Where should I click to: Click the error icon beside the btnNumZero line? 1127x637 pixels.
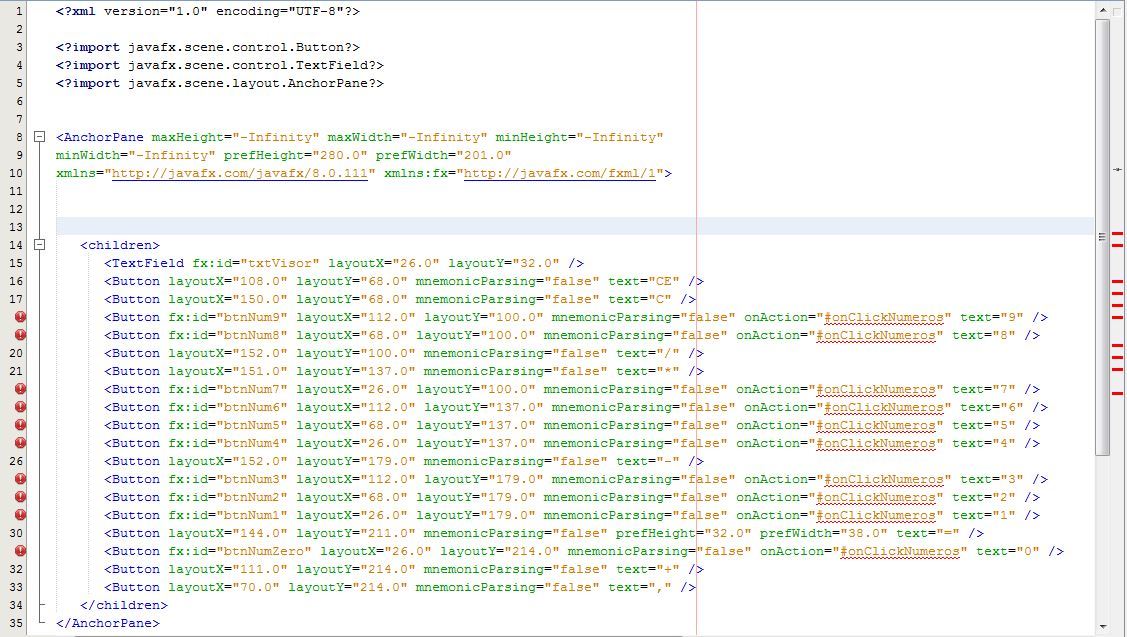(20, 551)
